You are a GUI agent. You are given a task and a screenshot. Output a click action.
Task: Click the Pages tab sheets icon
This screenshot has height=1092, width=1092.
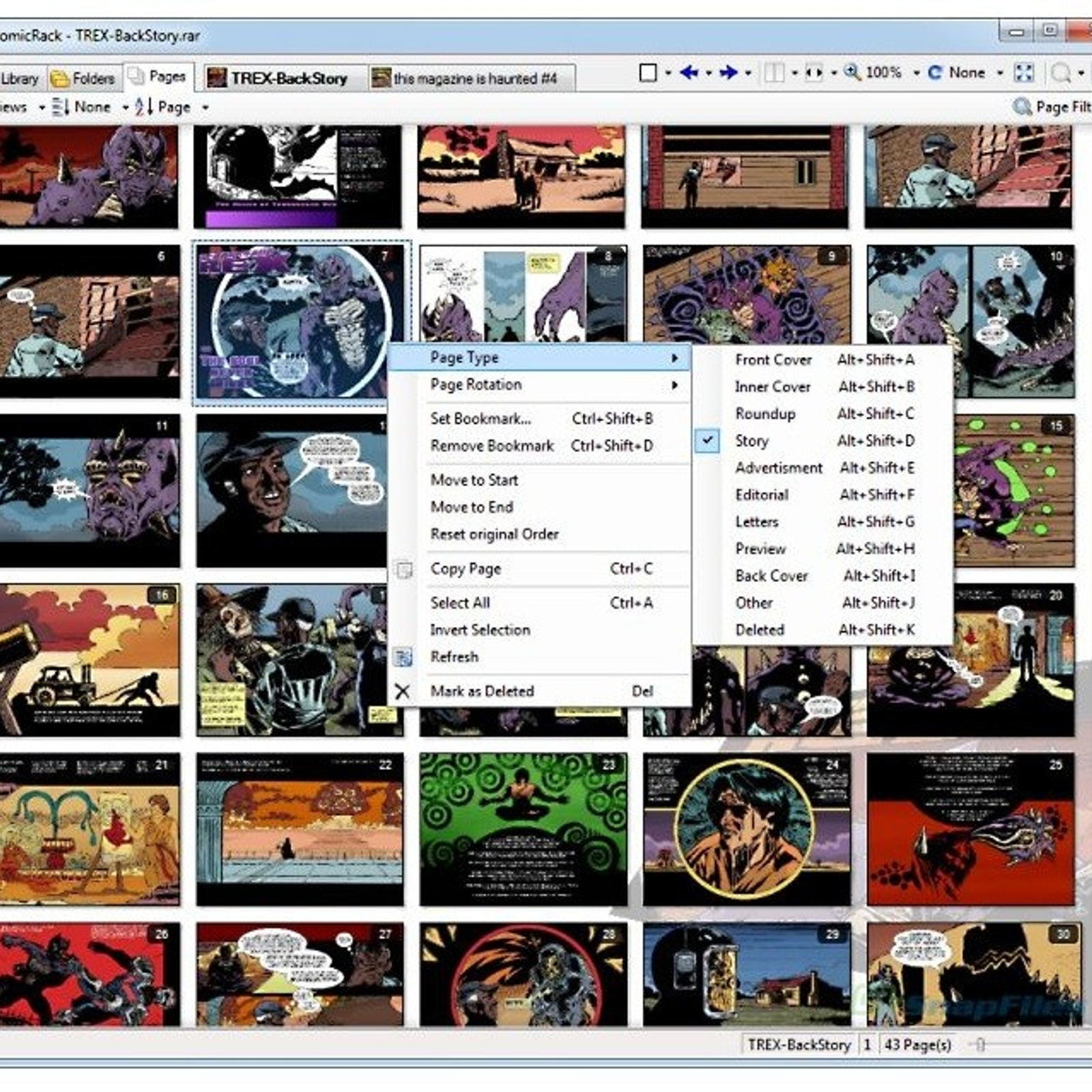(x=136, y=76)
